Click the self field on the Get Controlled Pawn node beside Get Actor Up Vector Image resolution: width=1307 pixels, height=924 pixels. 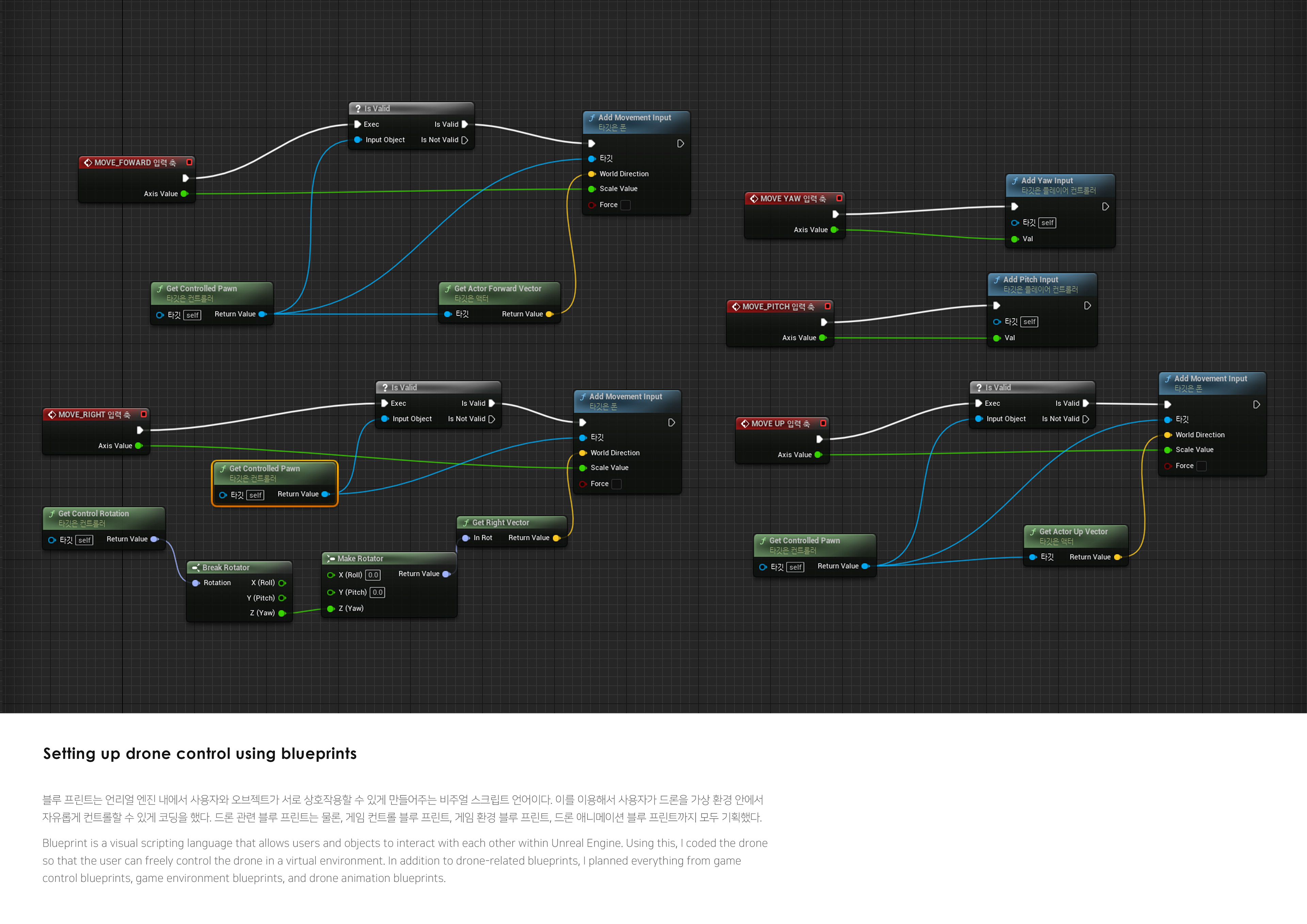[x=795, y=567]
